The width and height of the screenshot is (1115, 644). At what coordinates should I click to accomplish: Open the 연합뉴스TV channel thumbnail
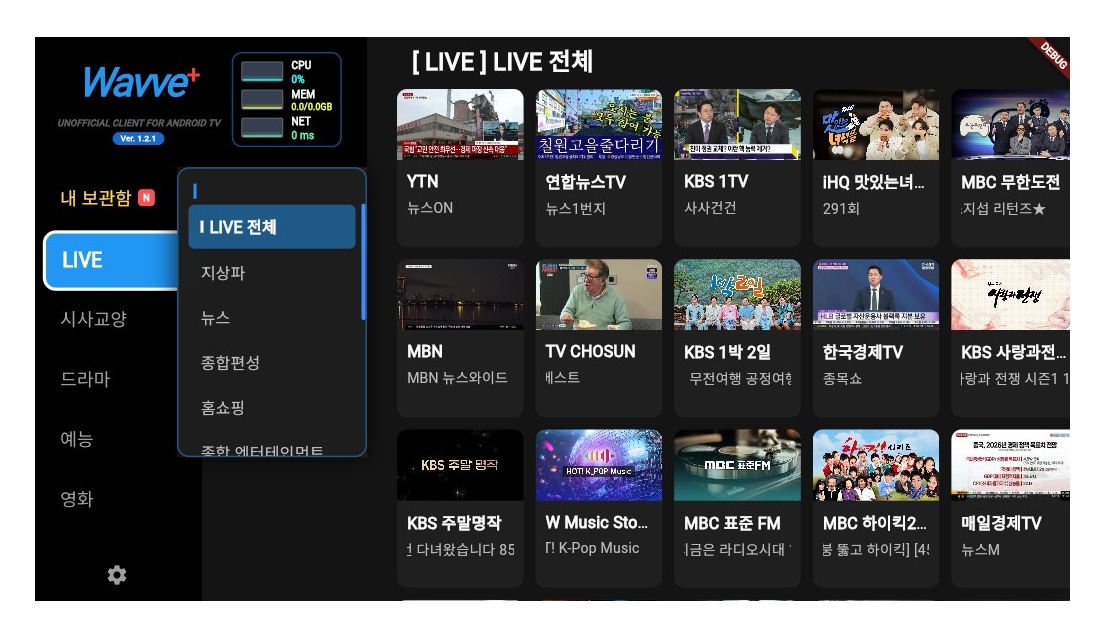(x=599, y=124)
